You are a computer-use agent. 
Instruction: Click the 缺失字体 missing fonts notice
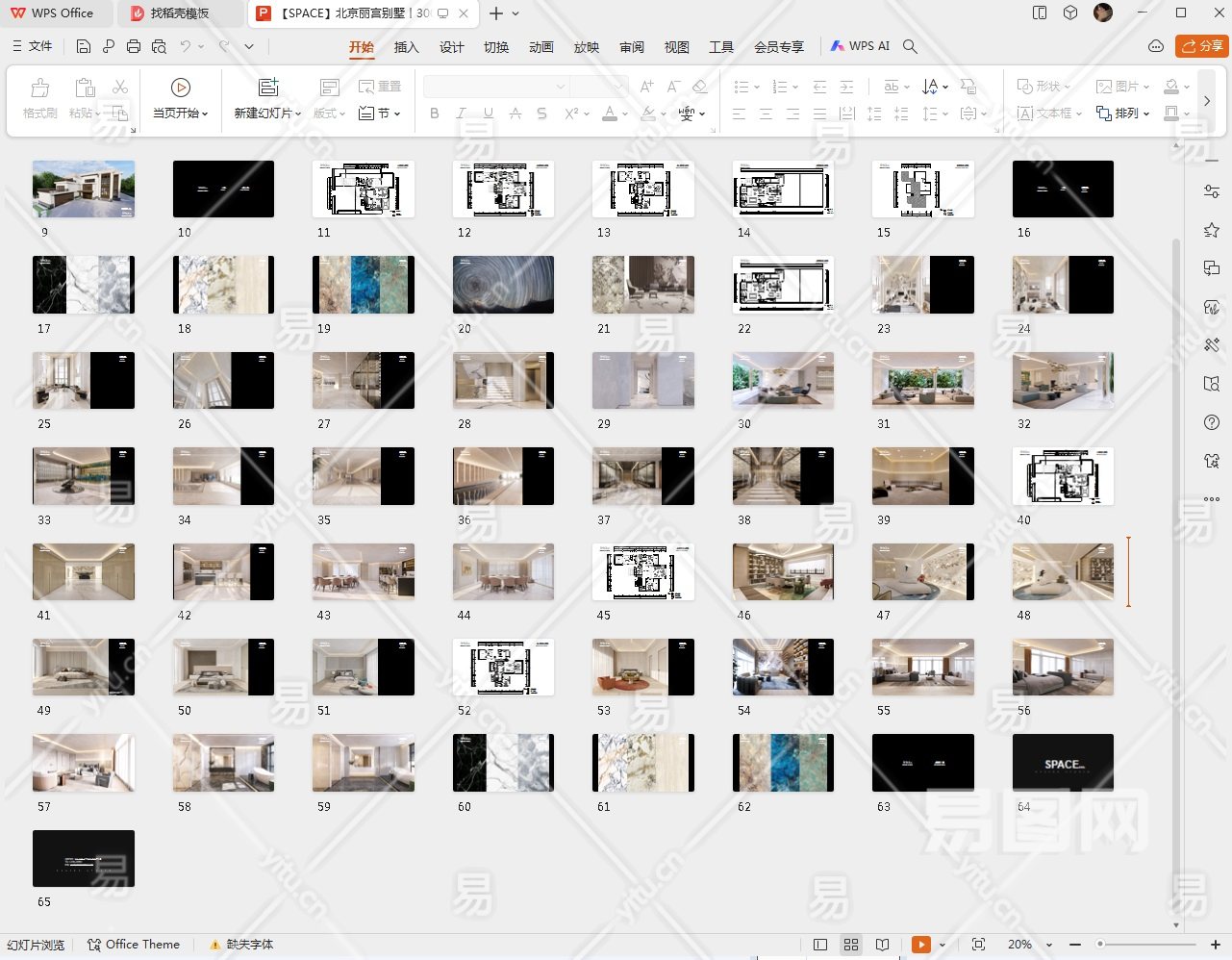[242, 945]
